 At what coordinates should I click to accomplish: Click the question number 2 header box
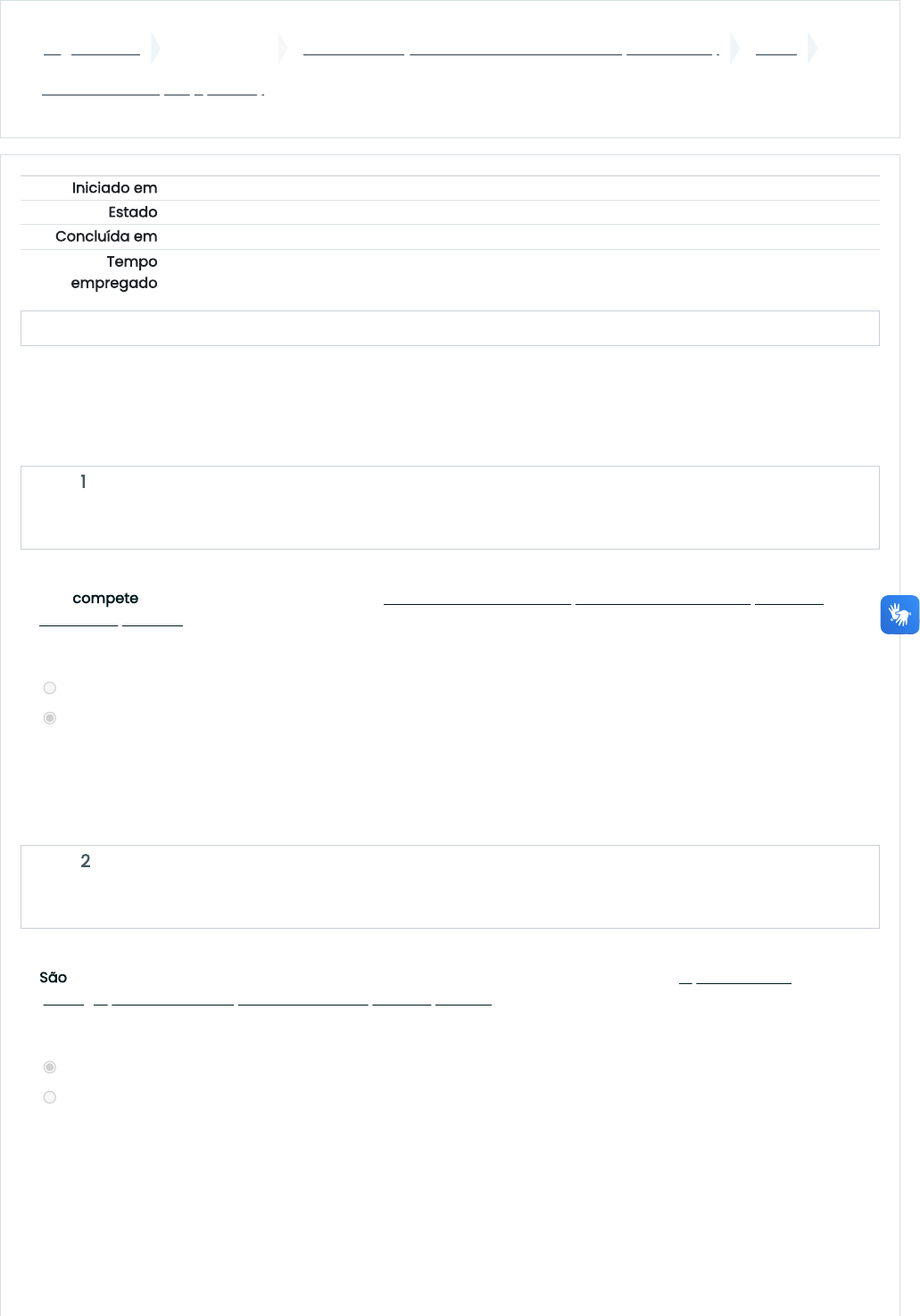(x=450, y=887)
